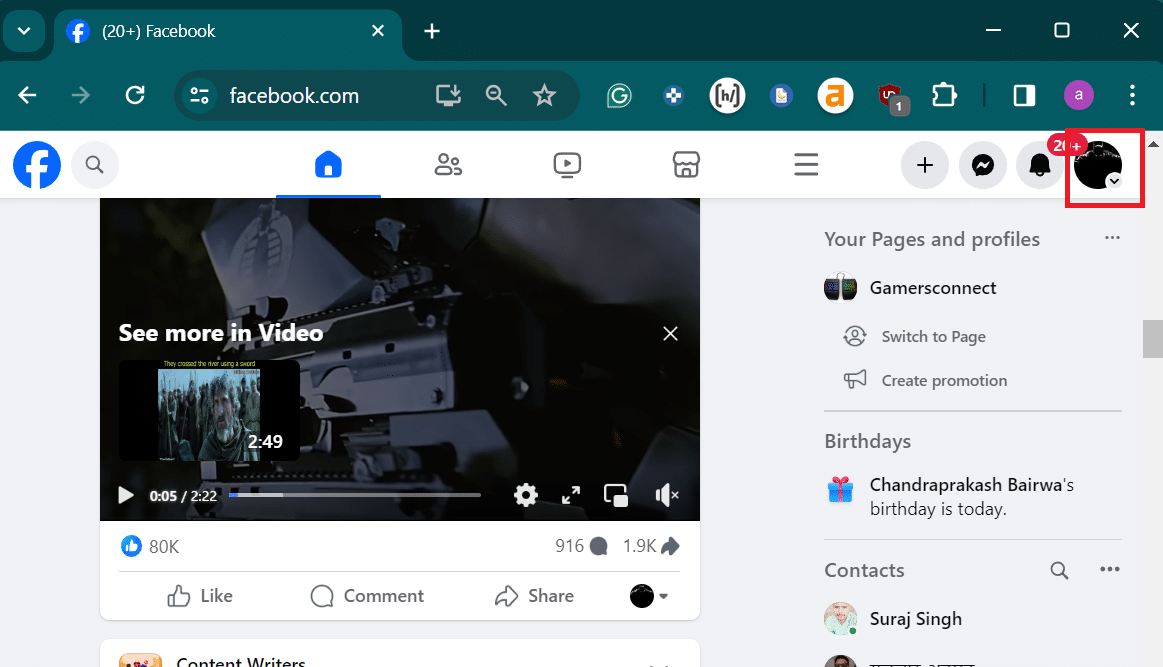View the 80K reactions
Screen dimensions: 1163x667
[x=150, y=547]
